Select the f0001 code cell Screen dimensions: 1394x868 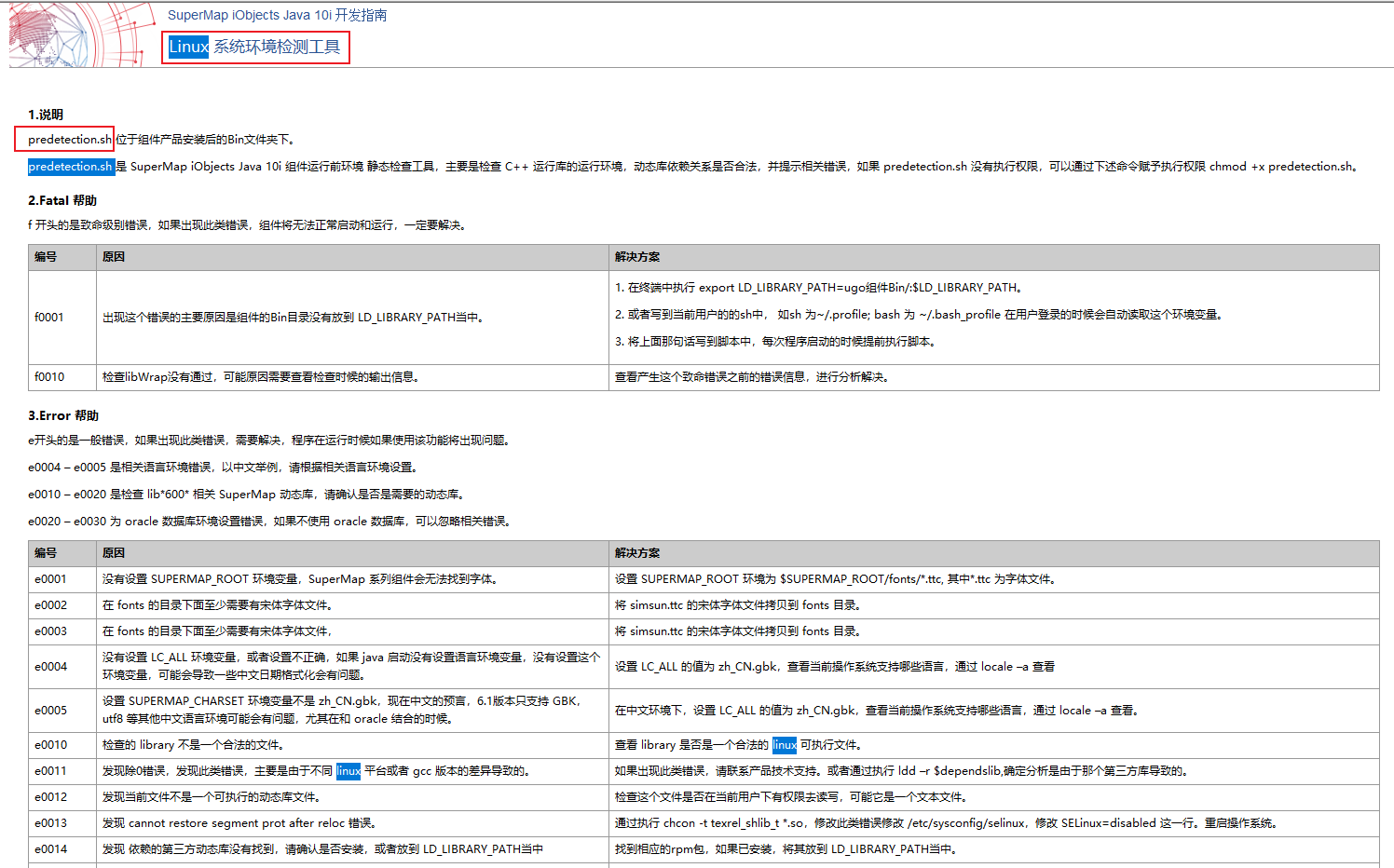[x=49, y=318]
